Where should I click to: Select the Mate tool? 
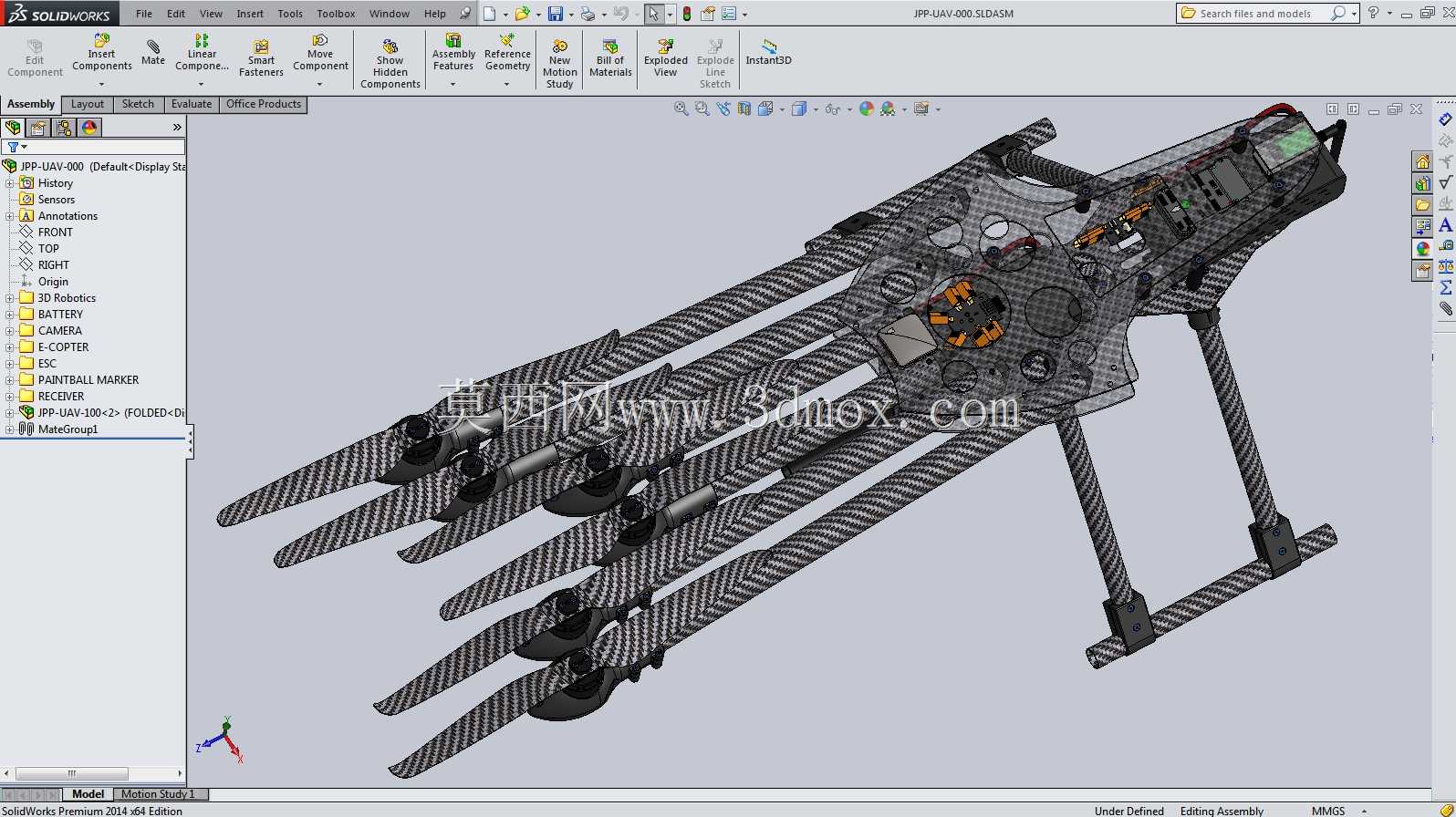153,53
